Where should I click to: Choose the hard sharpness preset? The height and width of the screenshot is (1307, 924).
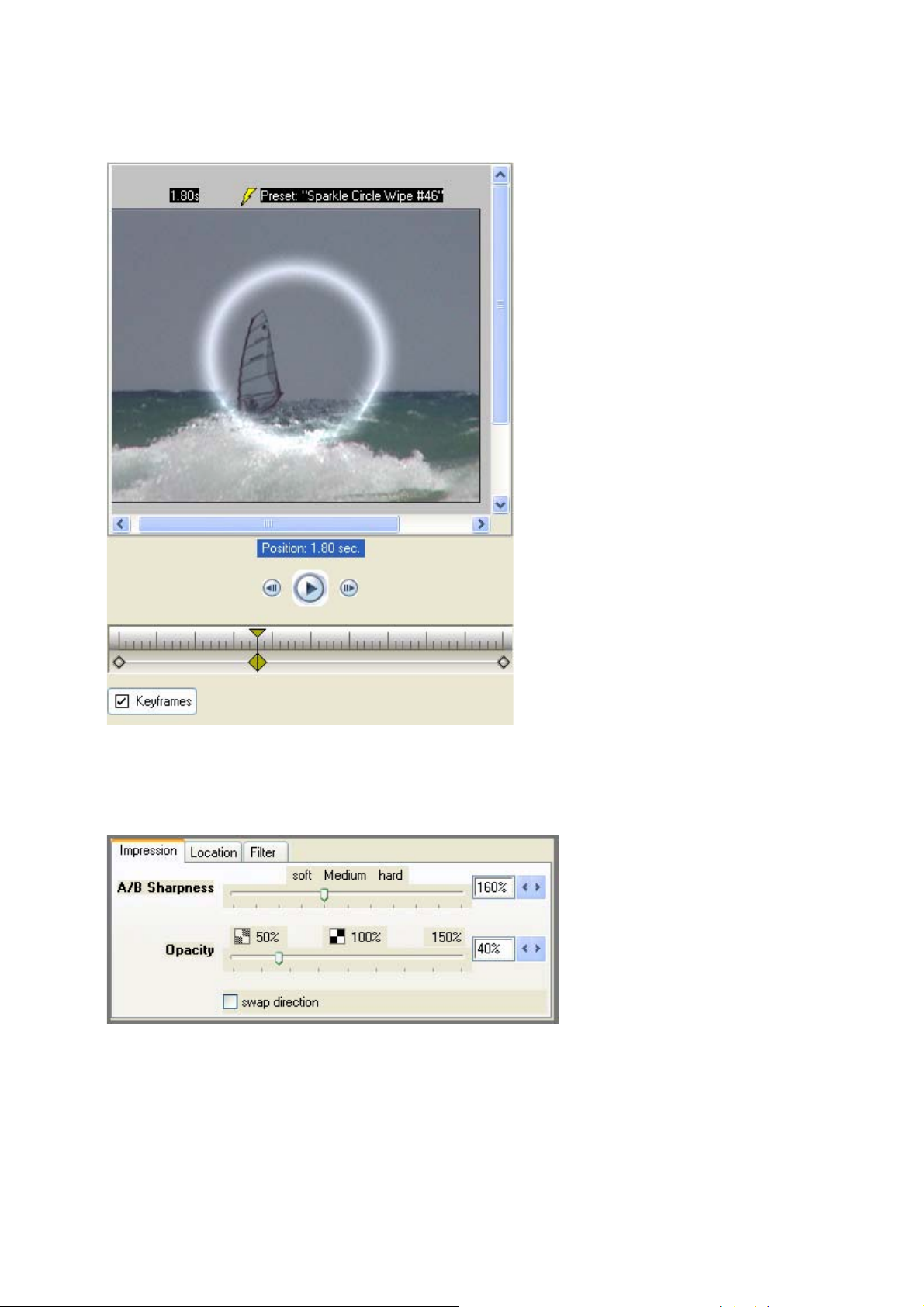[390, 875]
